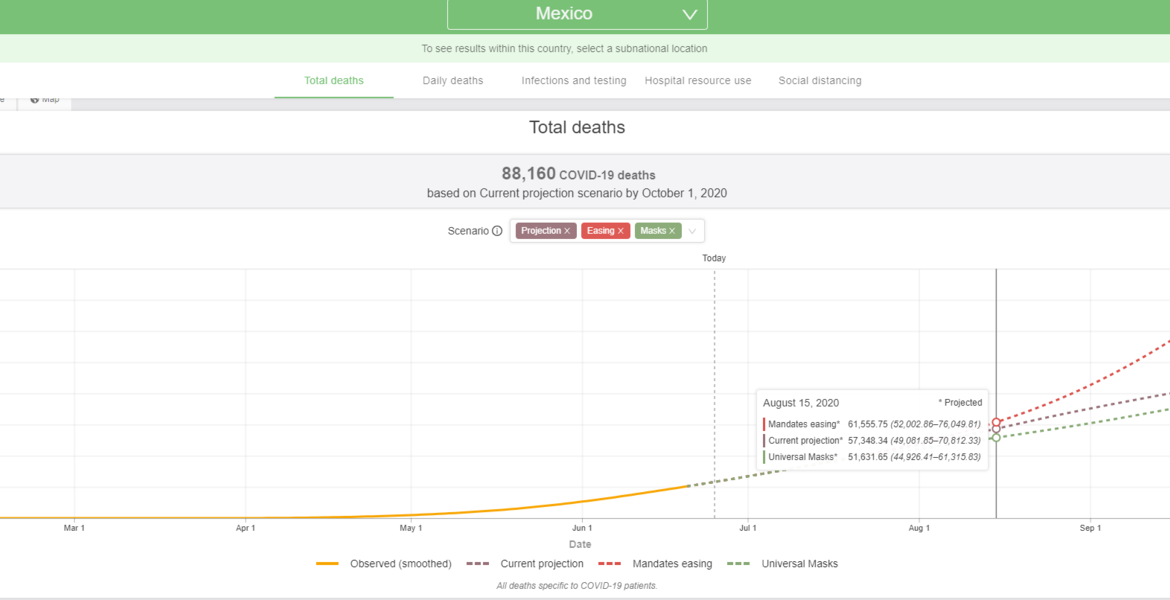Remove the Projection scenario tag
Screen dimensions: 1170x600
[567, 231]
